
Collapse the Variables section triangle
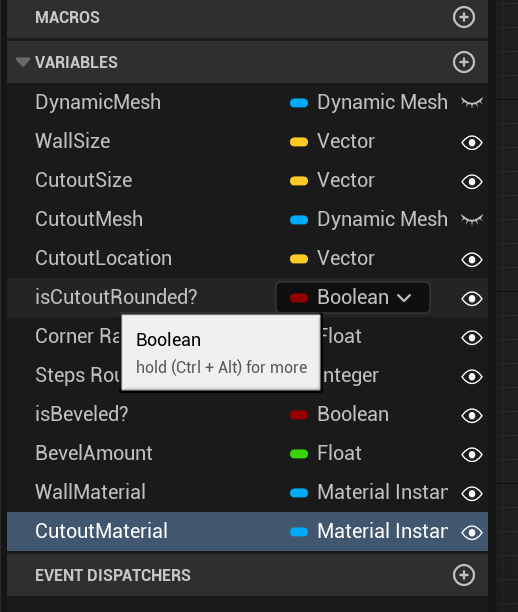pos(23,62)
